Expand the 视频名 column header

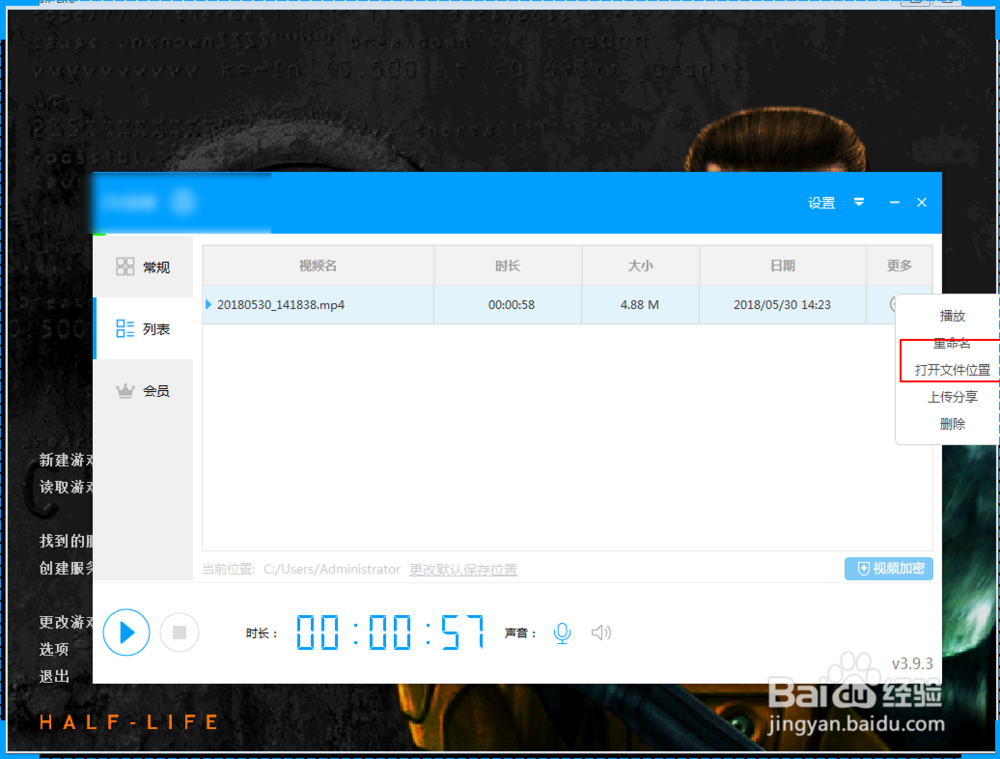pyautogui.click(x=318, y=265)
